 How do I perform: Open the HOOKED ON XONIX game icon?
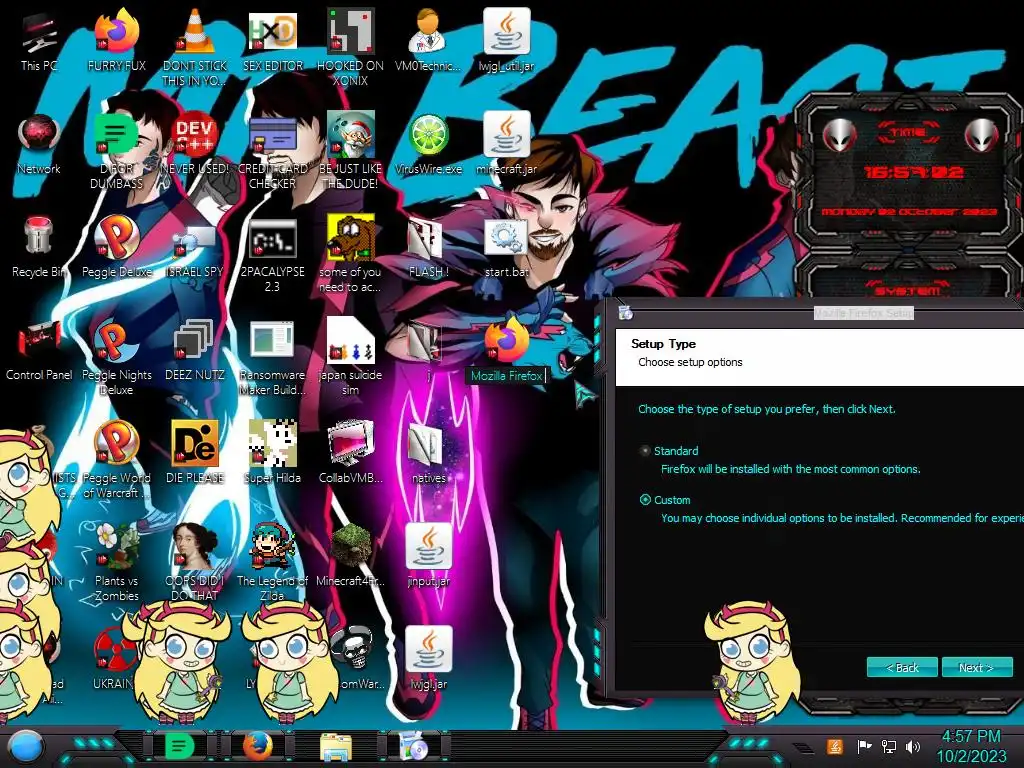[351, 33]
